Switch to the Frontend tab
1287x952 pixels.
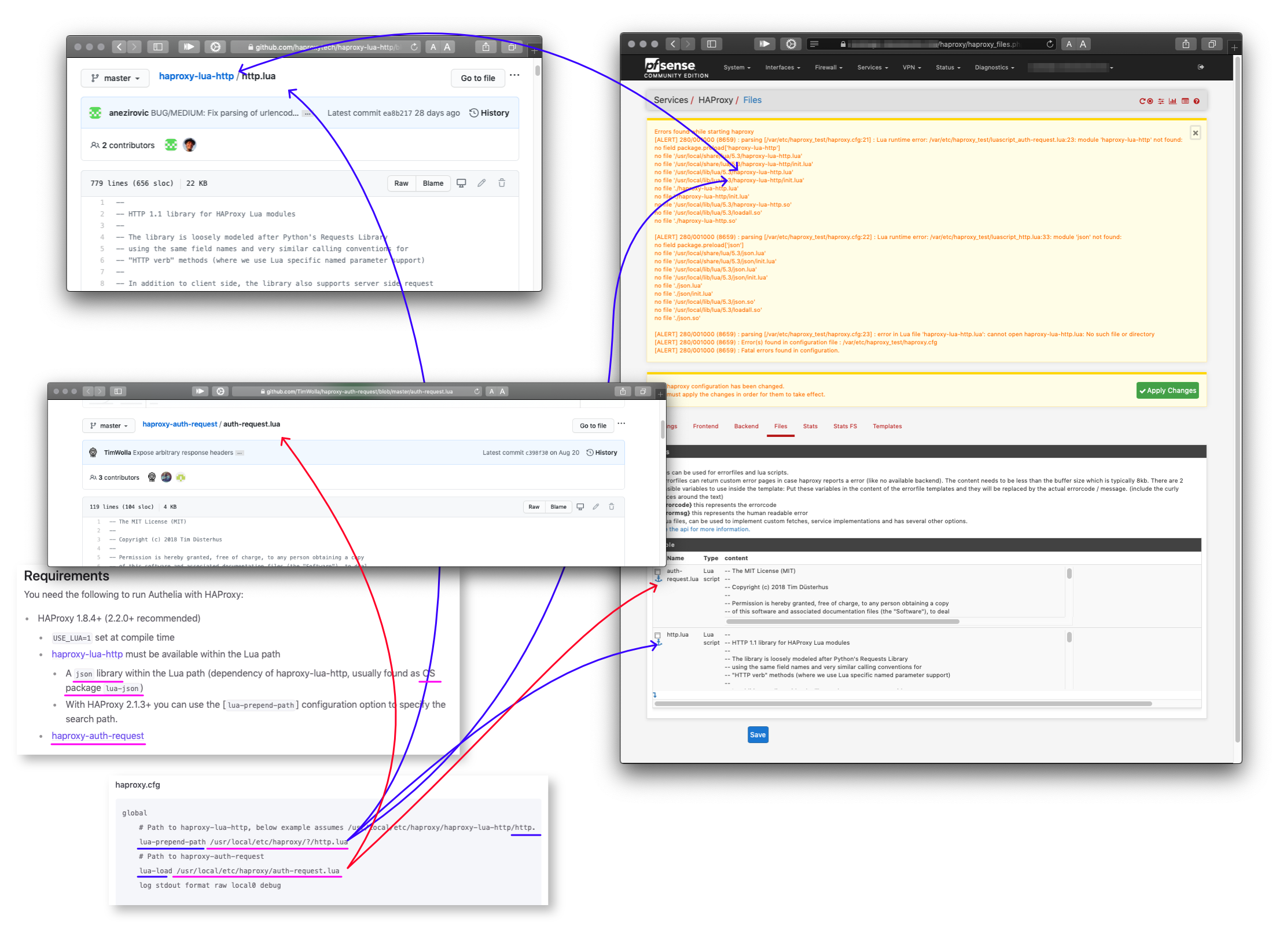coord(705,426)
